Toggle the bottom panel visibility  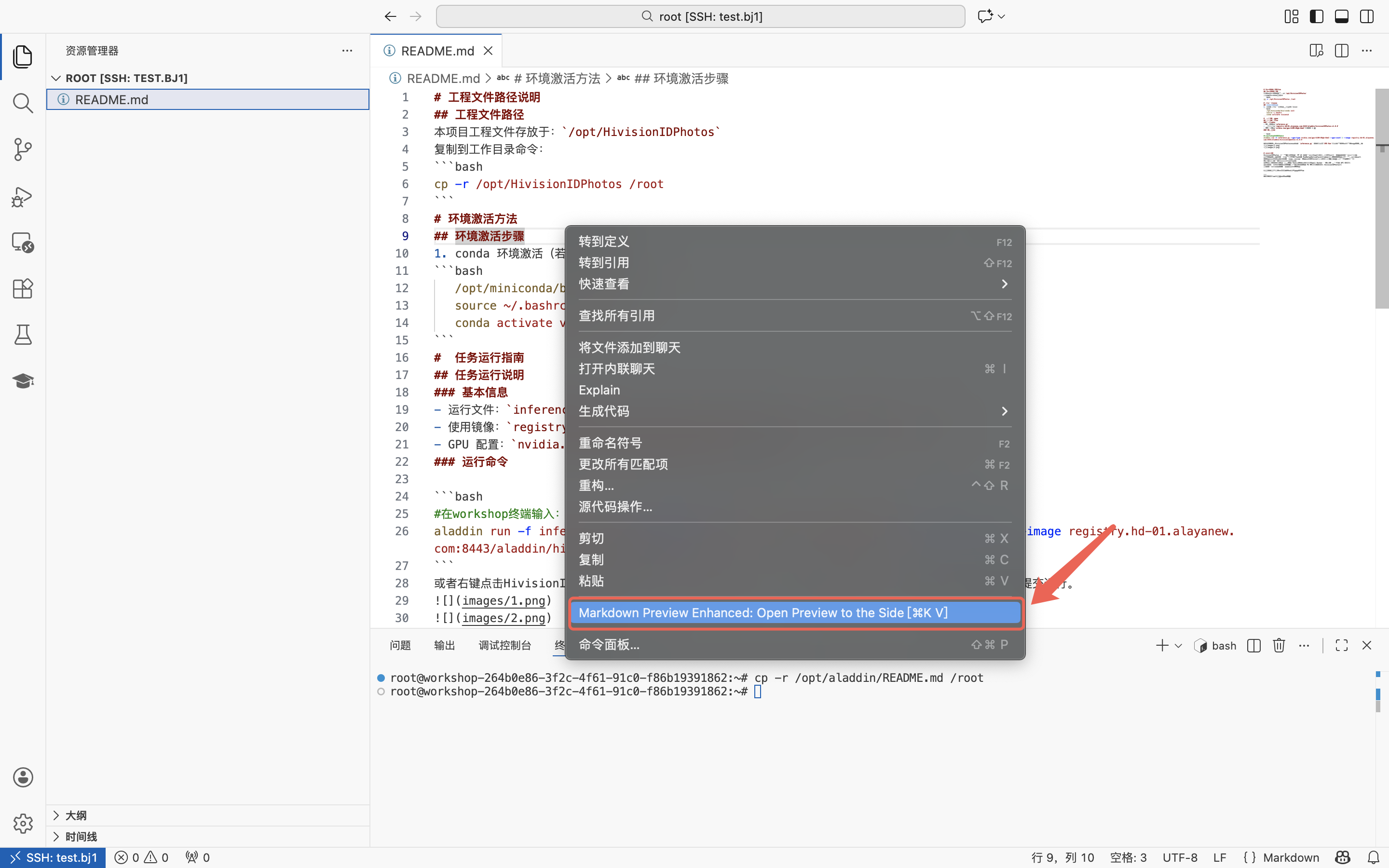1341,17
